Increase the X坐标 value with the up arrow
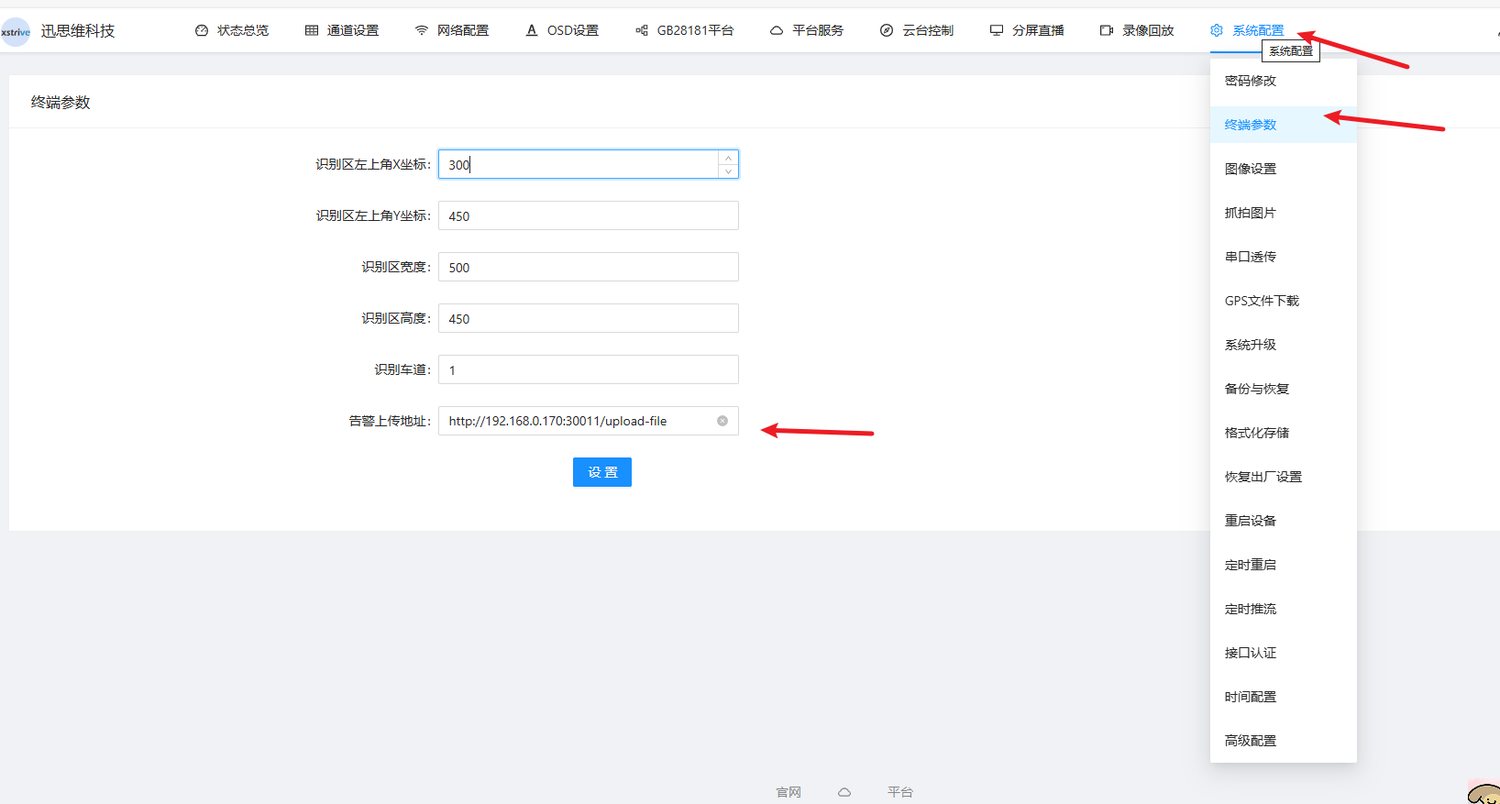Screen dimensions: 1500x804 tap(729, 158)
